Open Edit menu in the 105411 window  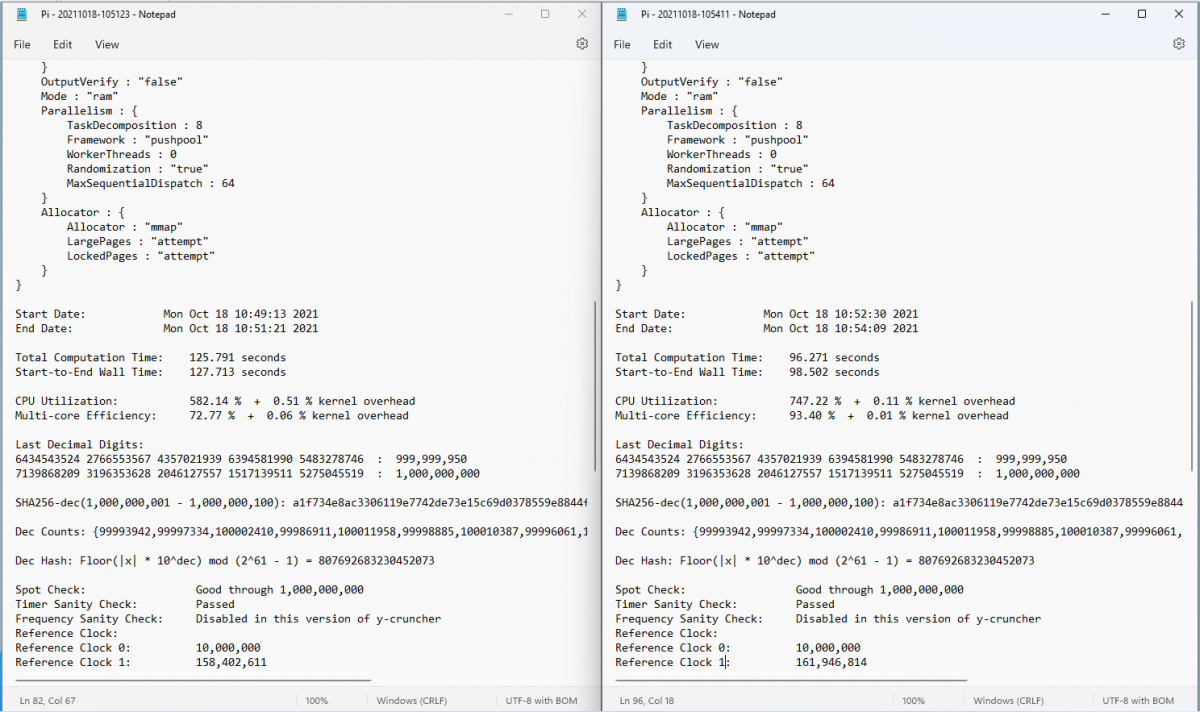pyautogui.click(x=663, y=44)
